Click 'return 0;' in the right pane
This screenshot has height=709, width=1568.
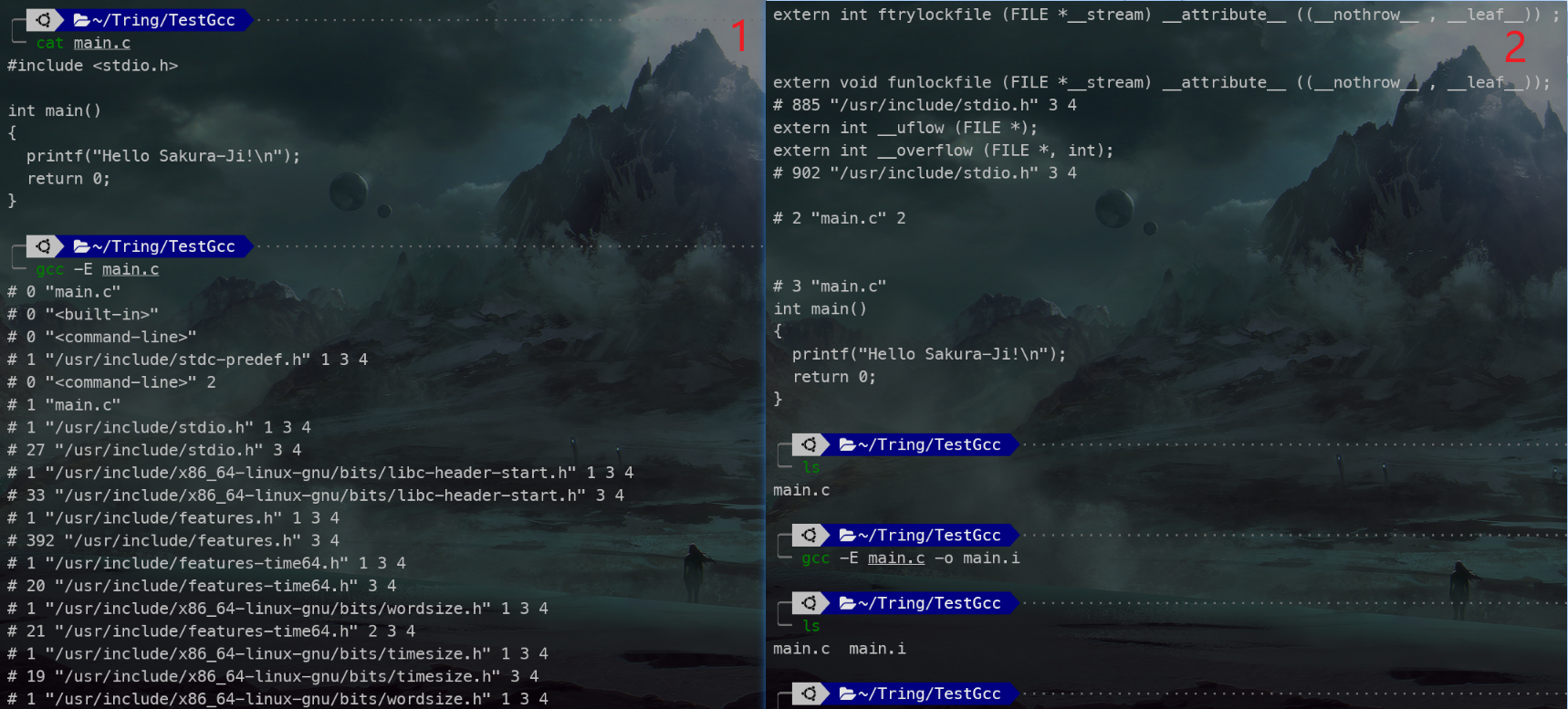click(834, 377)
